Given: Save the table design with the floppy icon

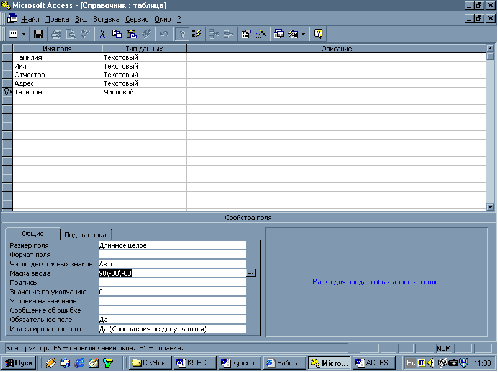Looking at the screenshot, I should pos(38,34).
